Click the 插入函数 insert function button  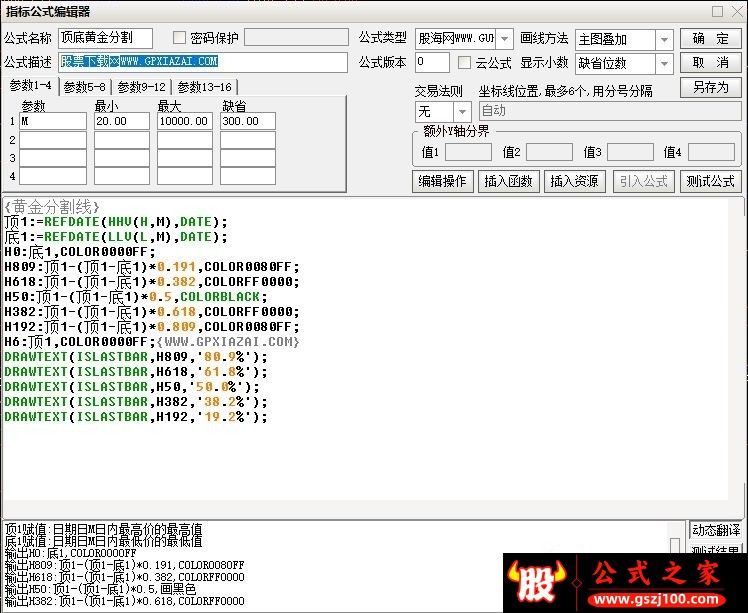pyautogui.click(x=509, y=181)
